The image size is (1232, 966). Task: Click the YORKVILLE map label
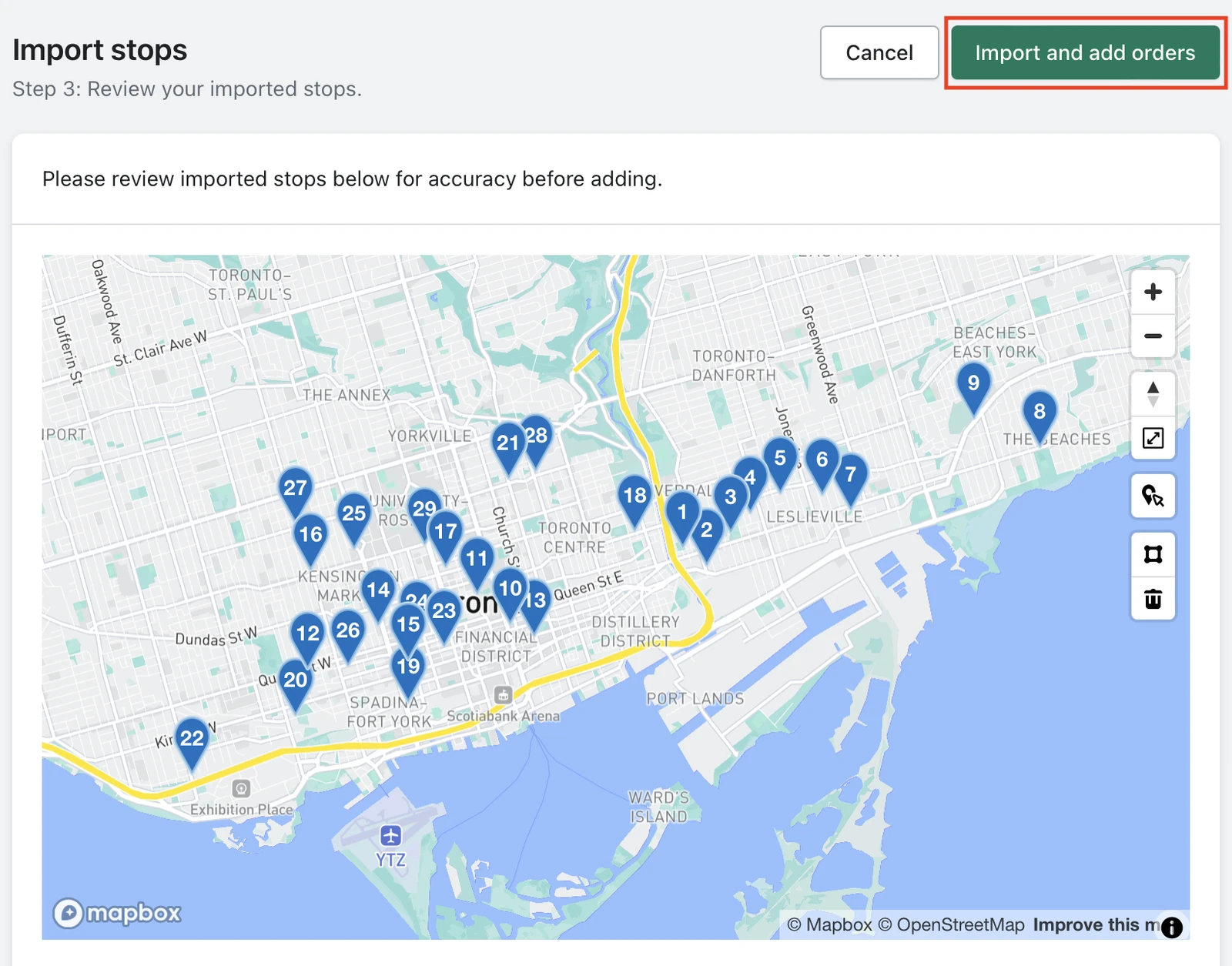point(430,436)
